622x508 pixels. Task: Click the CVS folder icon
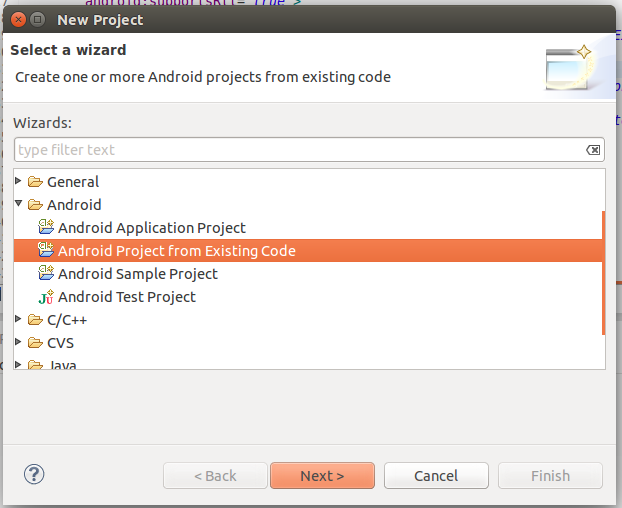[x=35, y=343]
